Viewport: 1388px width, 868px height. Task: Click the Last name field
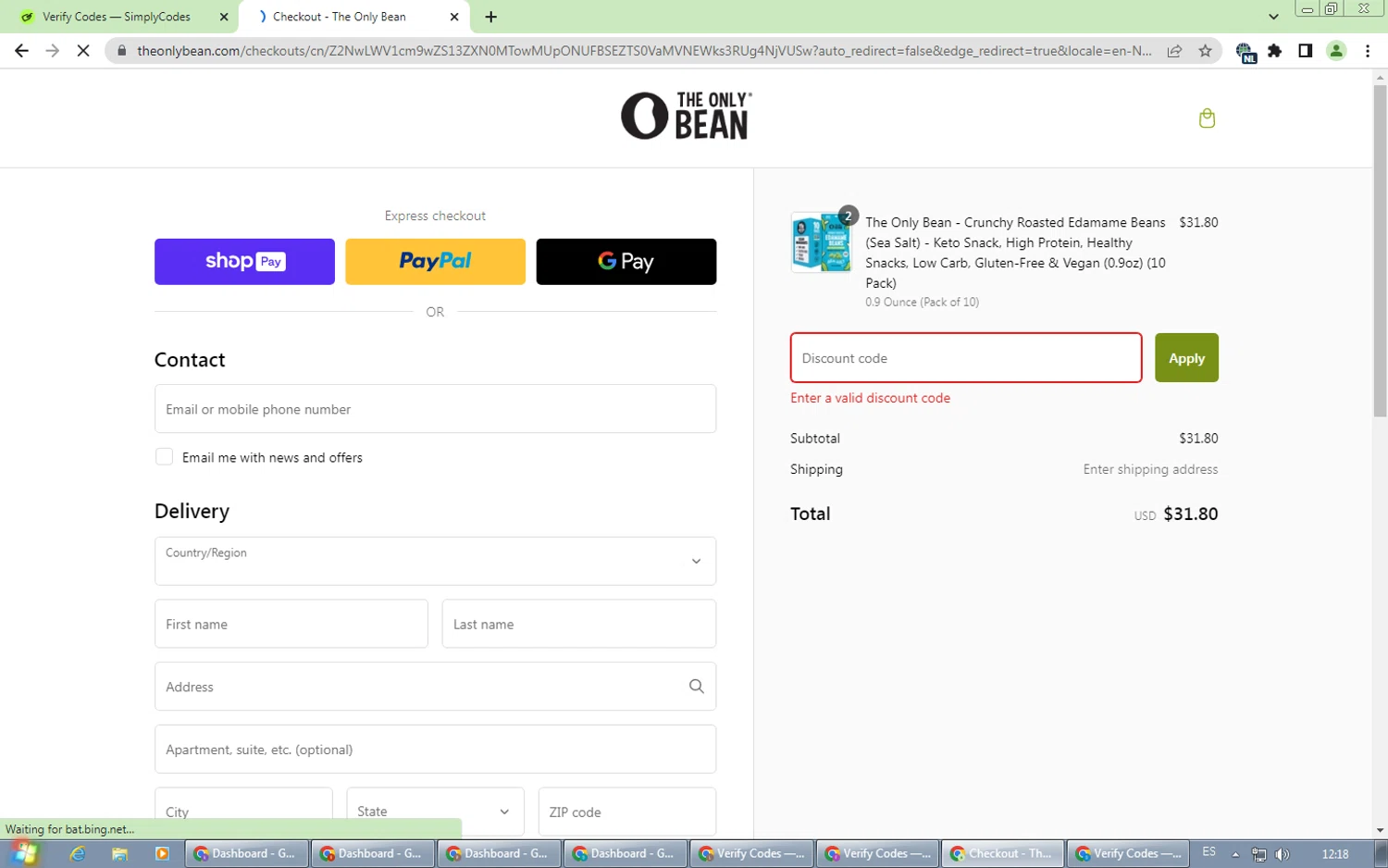click(x=579, y=624)
